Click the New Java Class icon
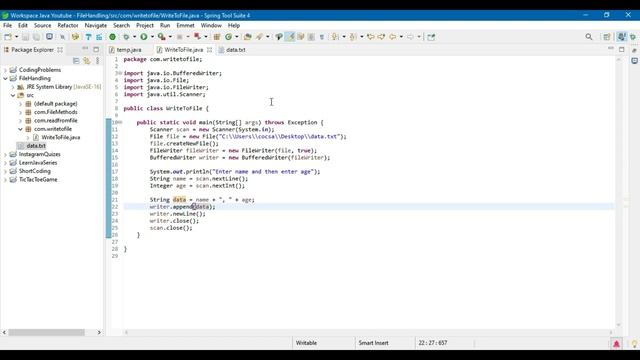 click(x=229, y=37)
